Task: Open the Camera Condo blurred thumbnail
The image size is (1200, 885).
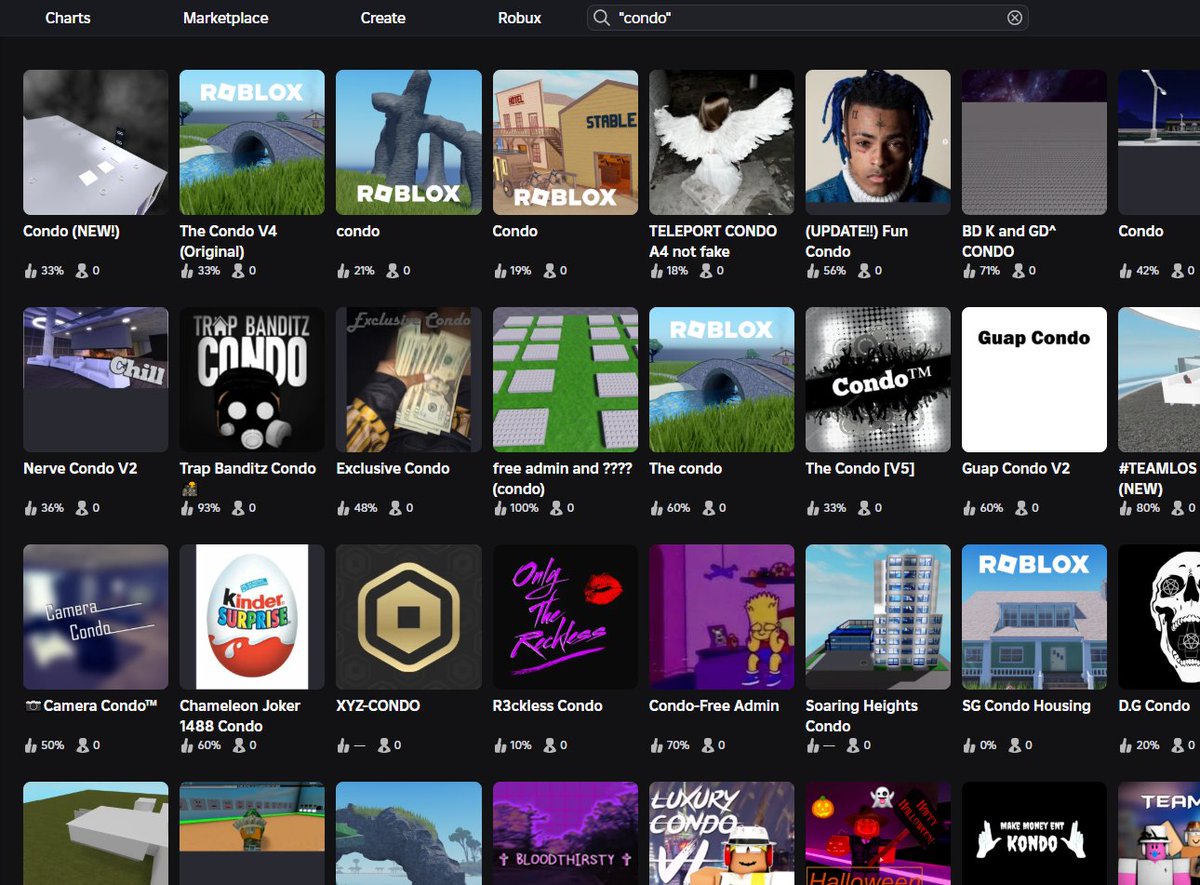Action: coord(96,617)
